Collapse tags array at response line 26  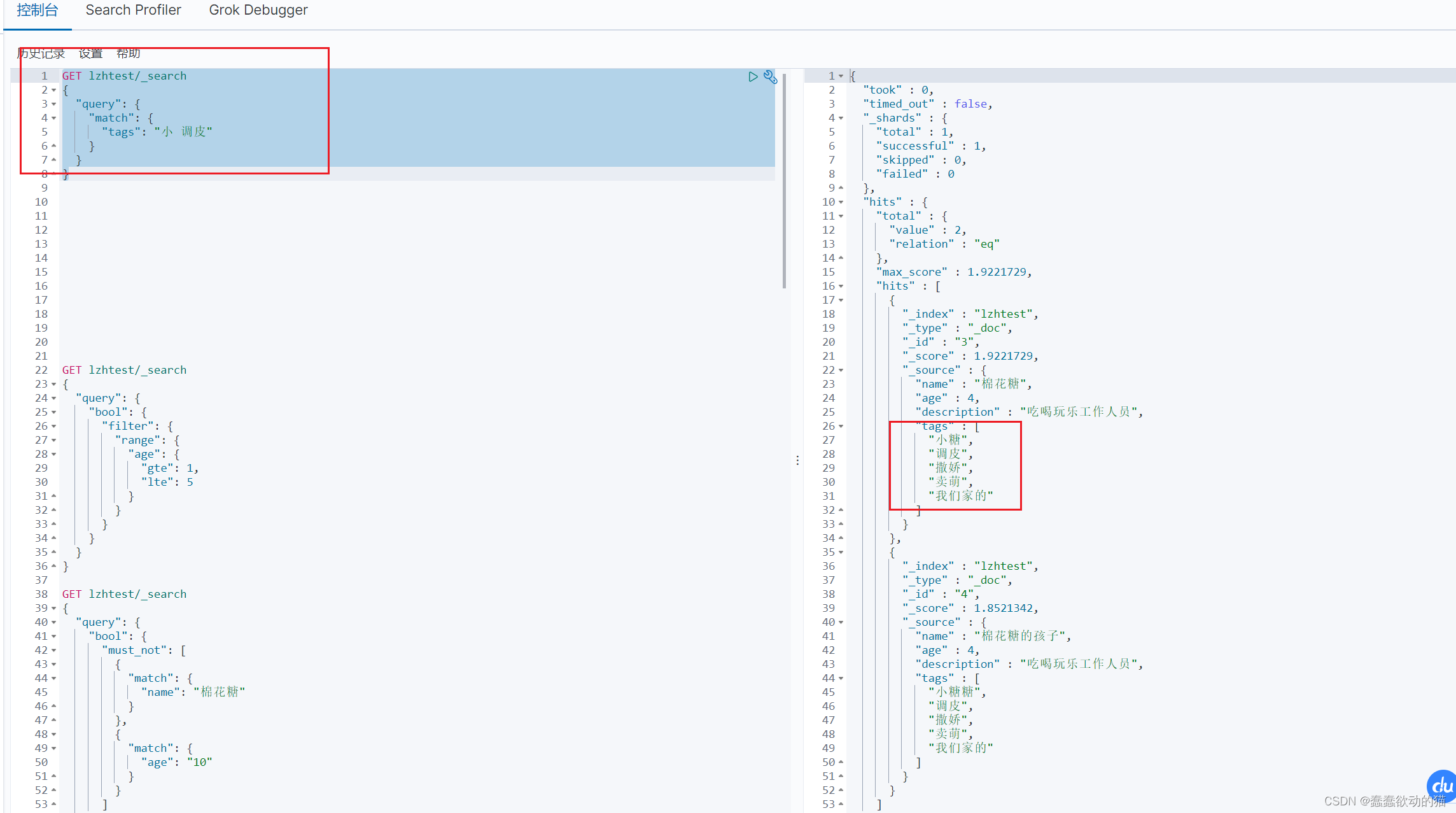(x=841, y=427)
